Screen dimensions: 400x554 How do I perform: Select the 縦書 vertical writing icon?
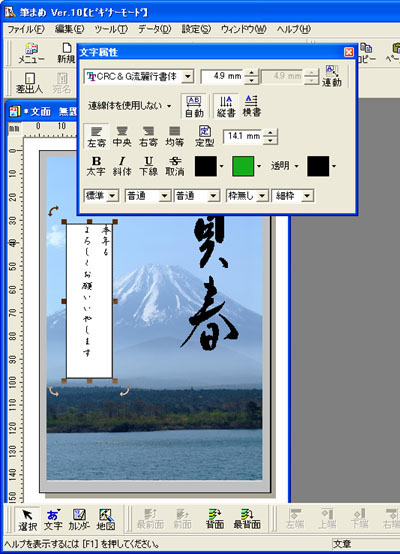(226, 106)
